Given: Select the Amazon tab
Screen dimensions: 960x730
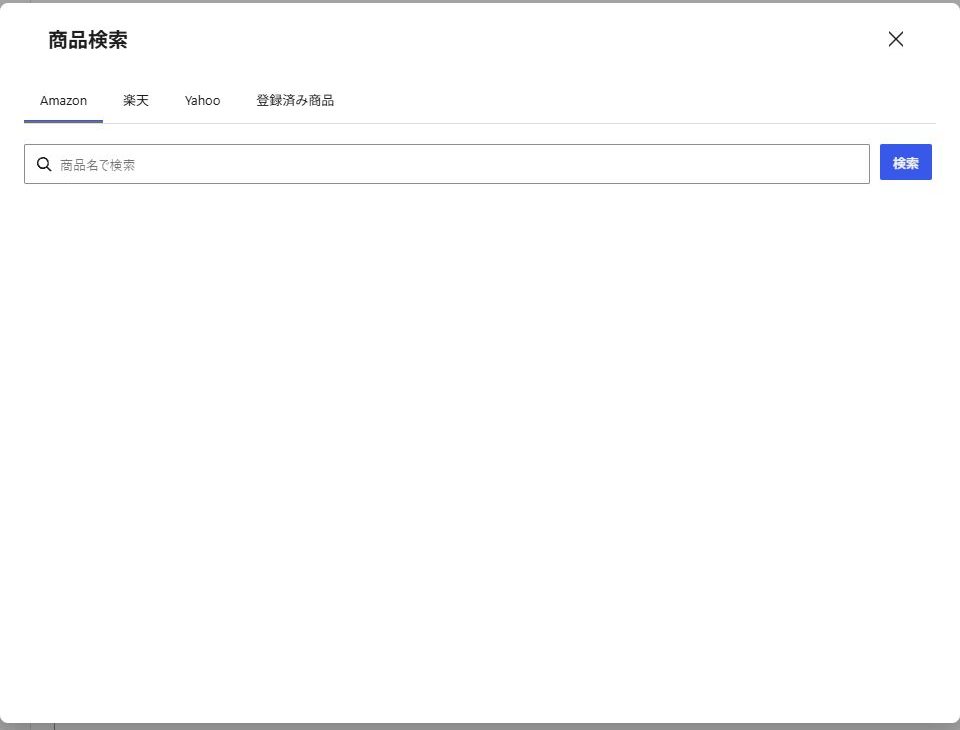Looking at the screenshot, I should pos(63,101).
